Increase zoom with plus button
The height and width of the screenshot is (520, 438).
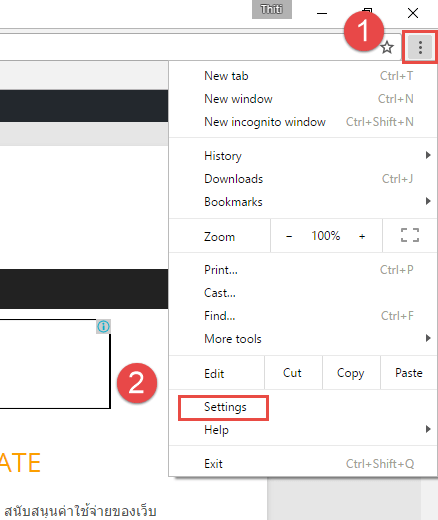coord(362,236)
